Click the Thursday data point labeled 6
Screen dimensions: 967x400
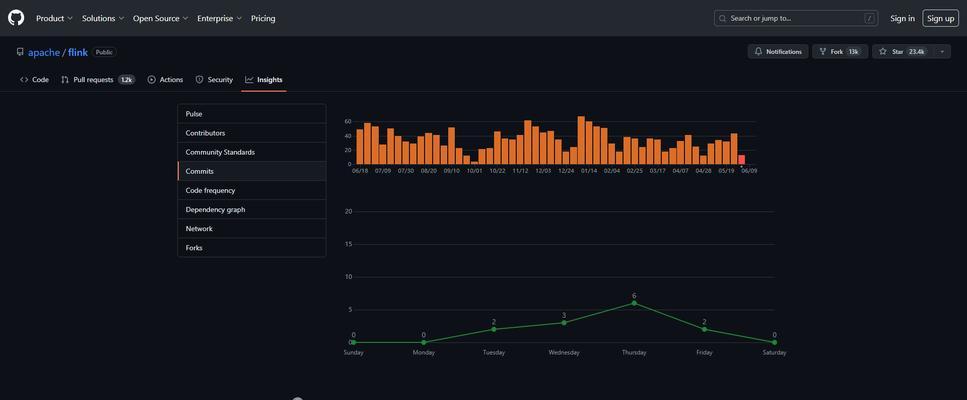(634, 303)
